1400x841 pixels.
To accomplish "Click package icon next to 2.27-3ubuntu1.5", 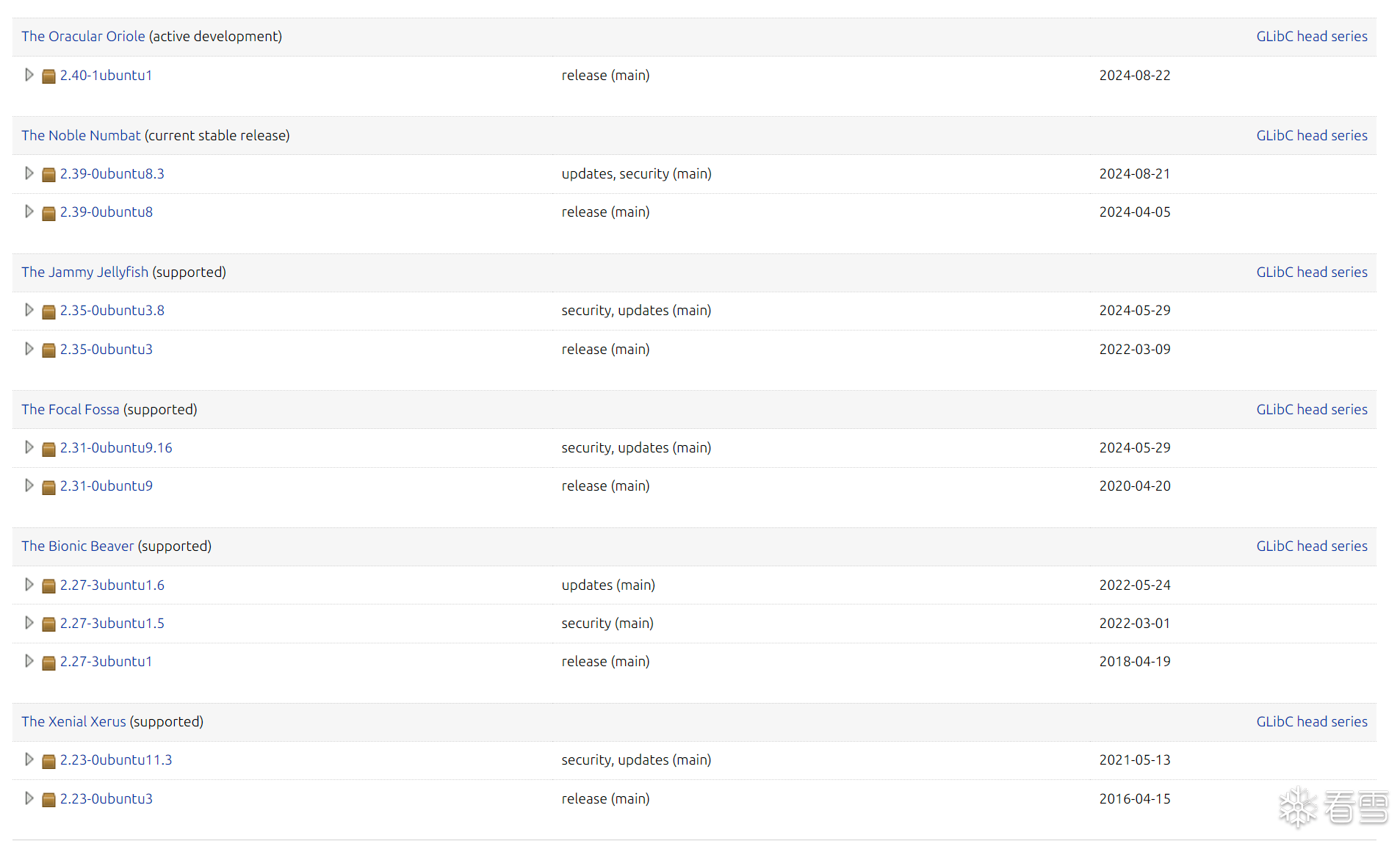I will 48,624.
